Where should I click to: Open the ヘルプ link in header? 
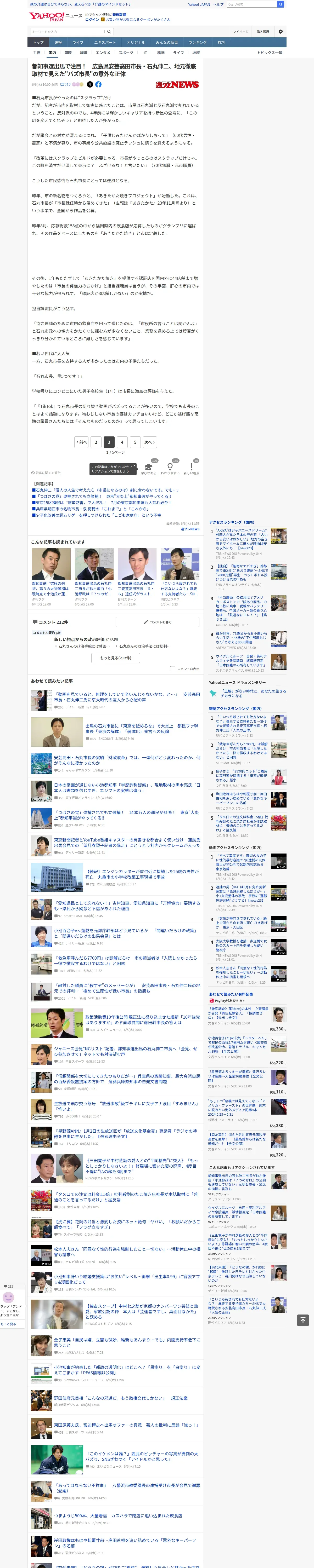point(218,4)
